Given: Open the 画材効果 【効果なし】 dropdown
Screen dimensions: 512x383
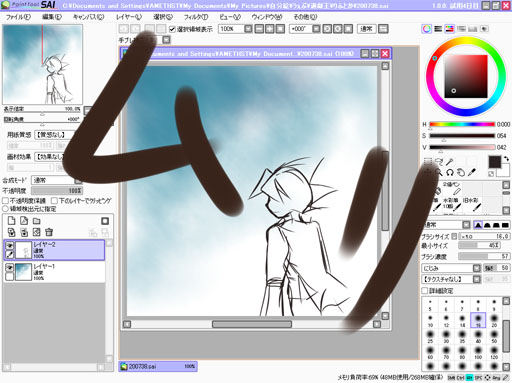Looking at the screenshot, I should click(50, 157).
